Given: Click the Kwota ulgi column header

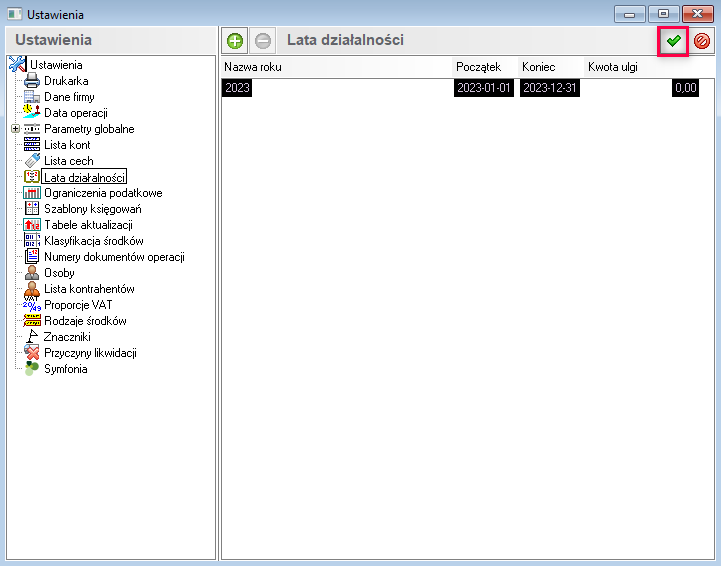Looking at the screenshot, I should [x=649, y=67].
